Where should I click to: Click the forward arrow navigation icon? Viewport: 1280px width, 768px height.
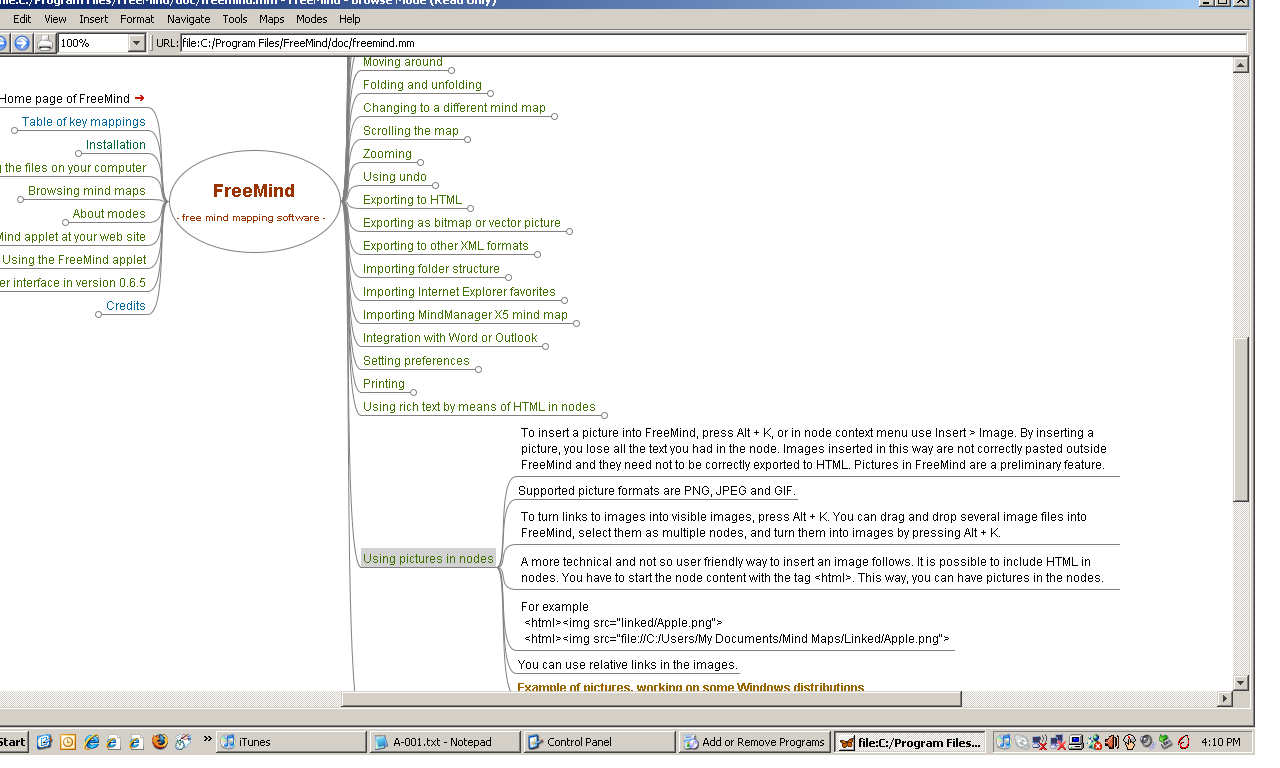coord(21,43)
